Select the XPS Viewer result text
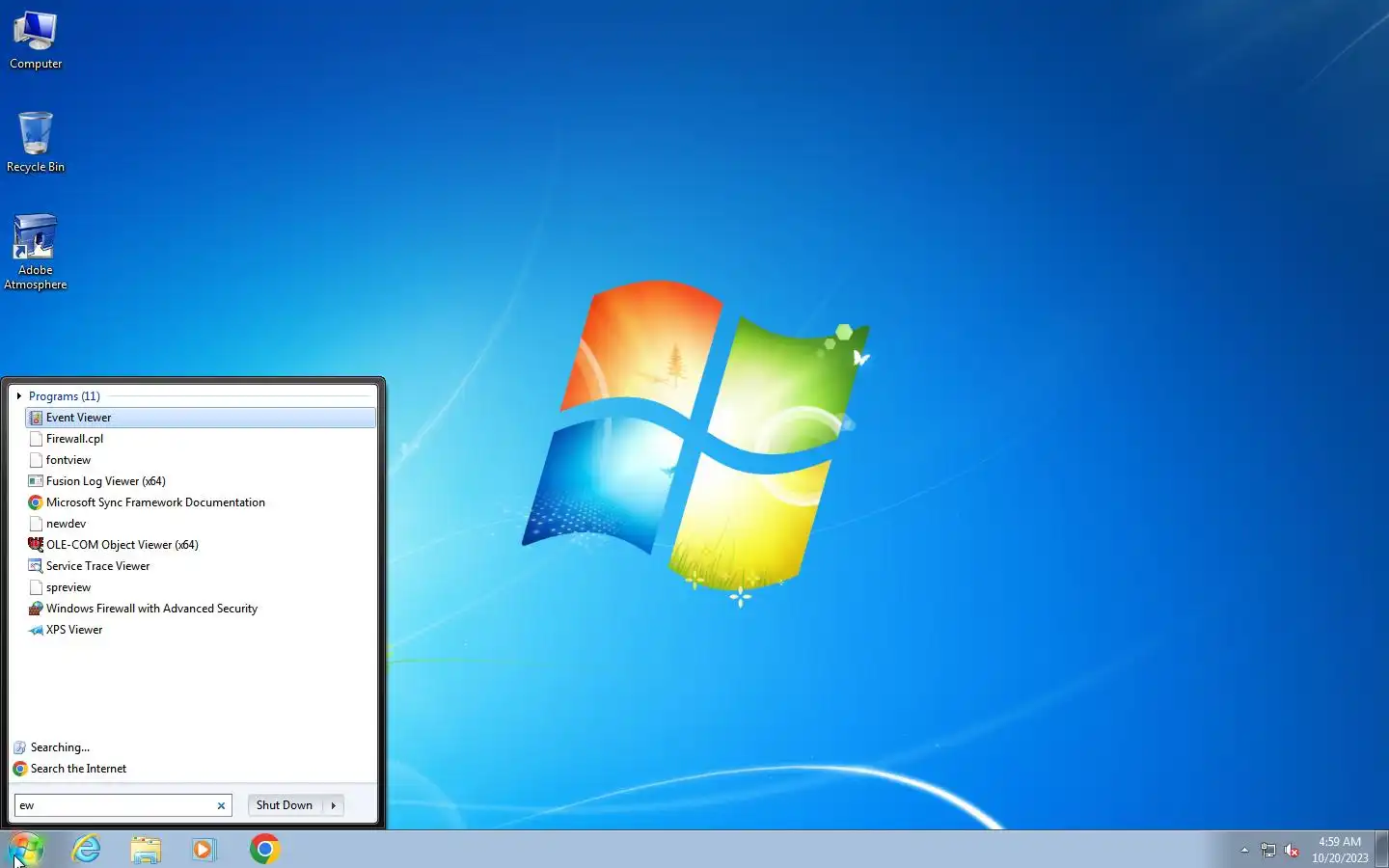 click(74, 630)
